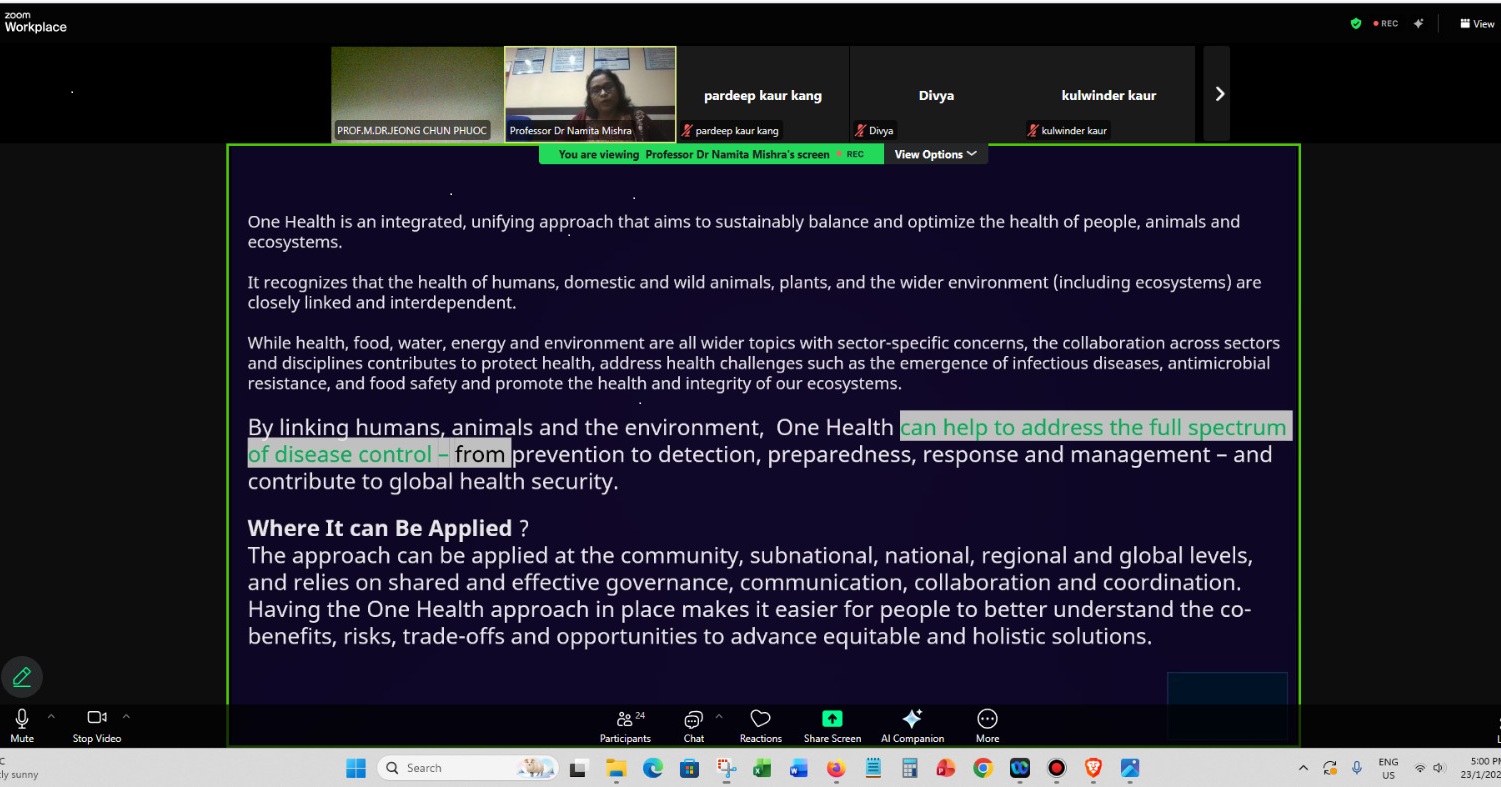The height and width of the screenshot is (787, 1501).
Task: Select Professor Dr Namita Mishra's video thumbnail
Action: [x=590, y=94]
